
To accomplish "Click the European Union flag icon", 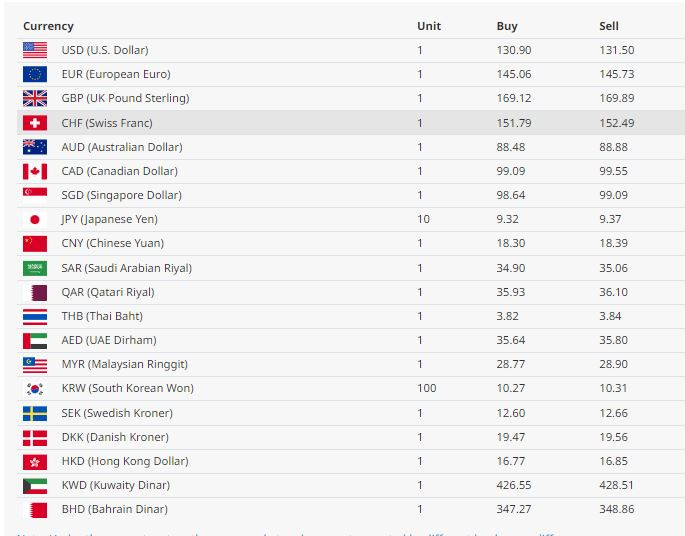I will pyautogui.click(x=35, y=74).
